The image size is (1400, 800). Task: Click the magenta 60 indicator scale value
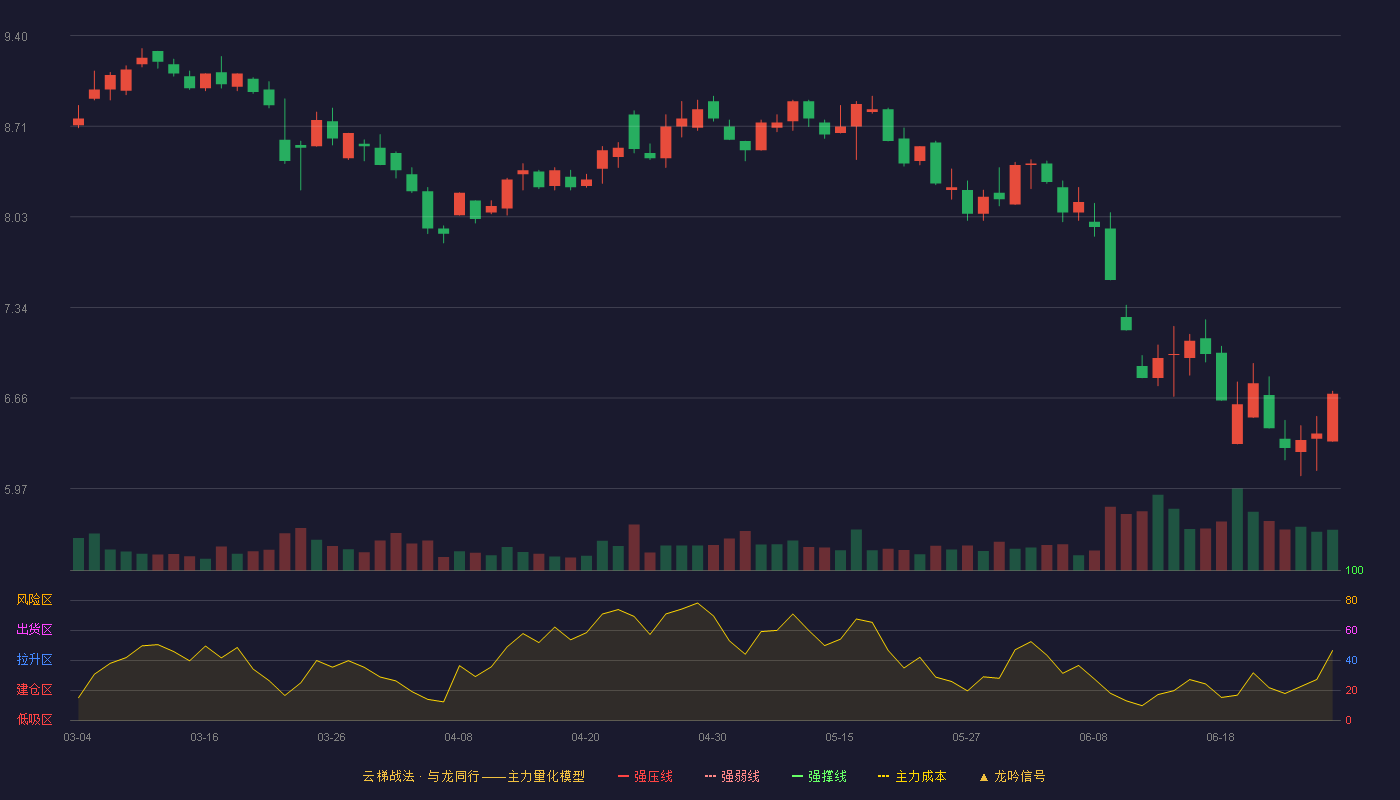(1351, 631)
